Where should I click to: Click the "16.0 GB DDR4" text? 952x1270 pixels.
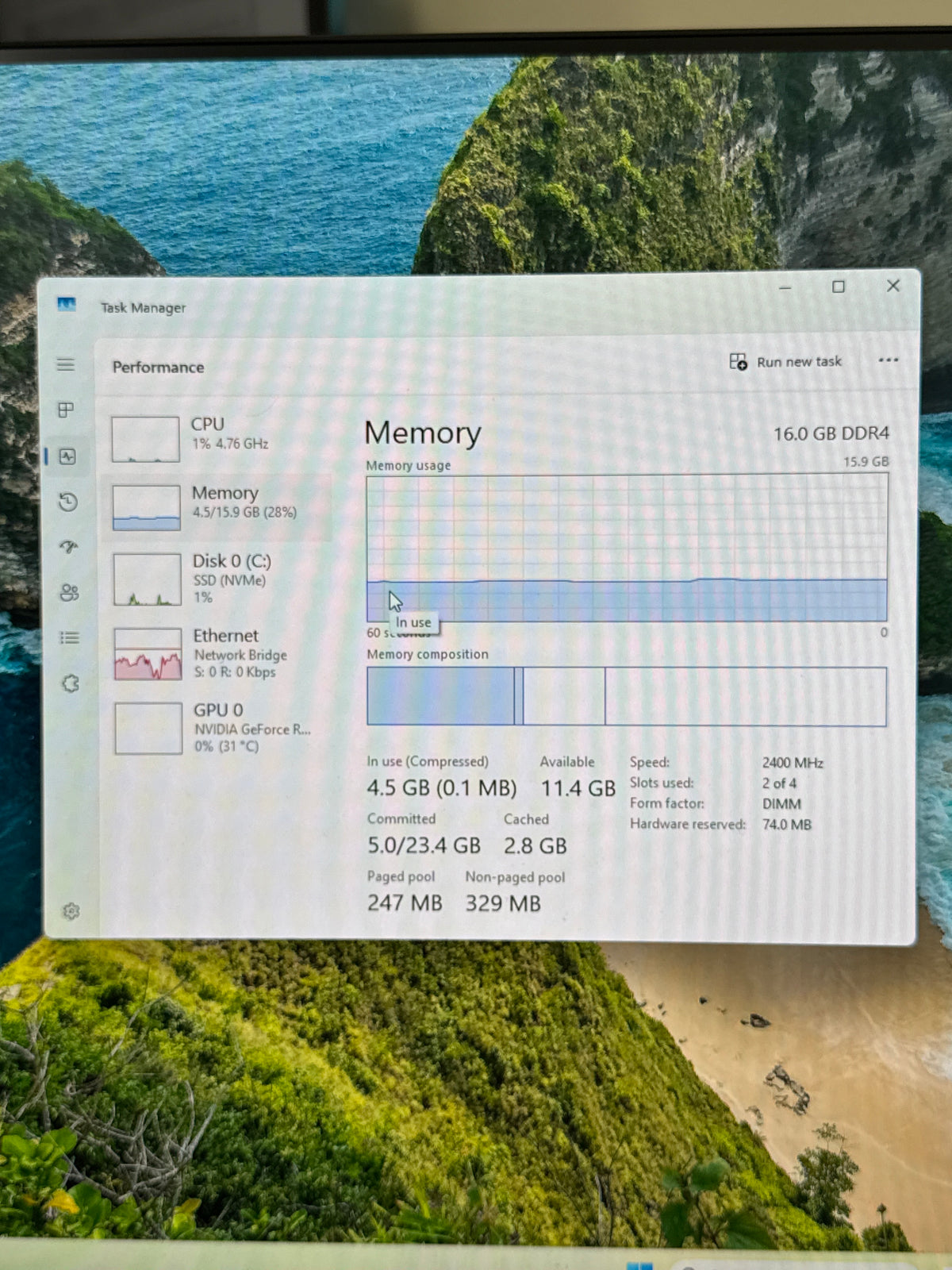[831, 433]
